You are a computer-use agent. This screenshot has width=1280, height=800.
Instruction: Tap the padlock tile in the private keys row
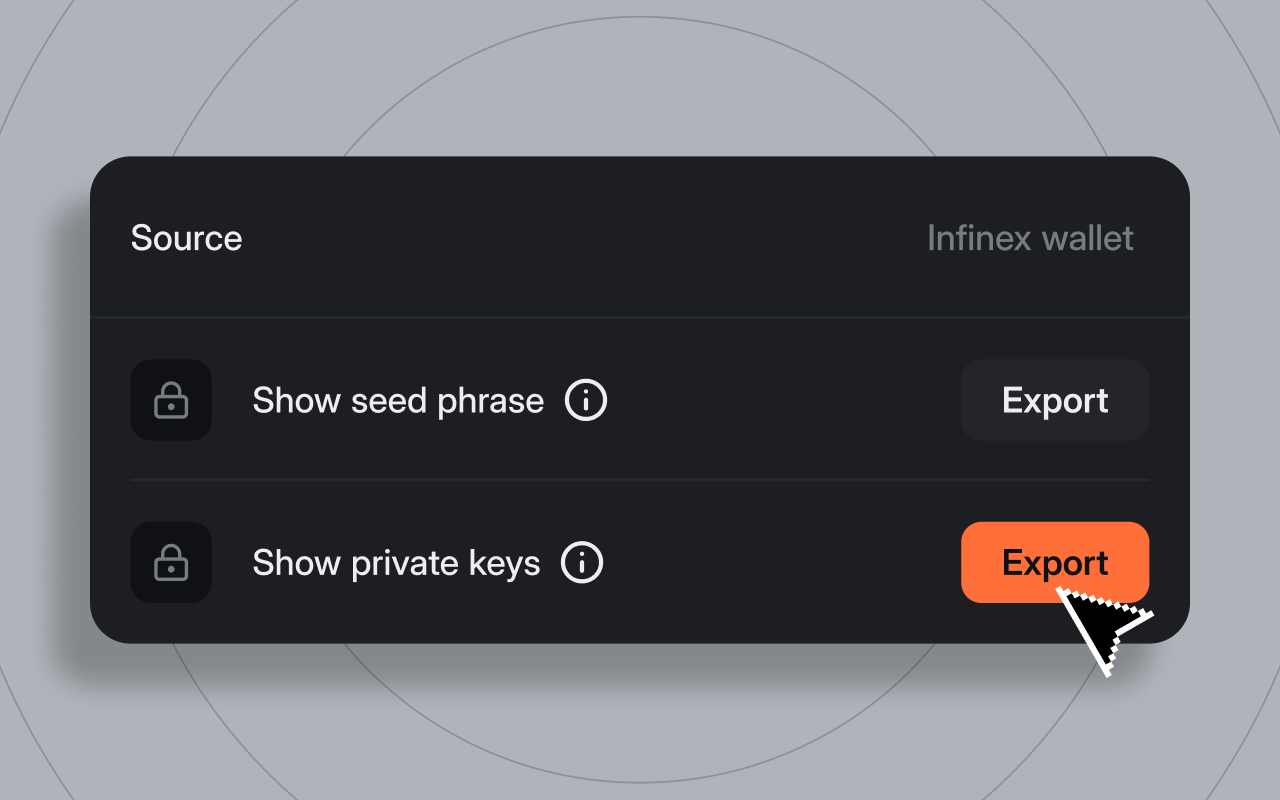171,562
